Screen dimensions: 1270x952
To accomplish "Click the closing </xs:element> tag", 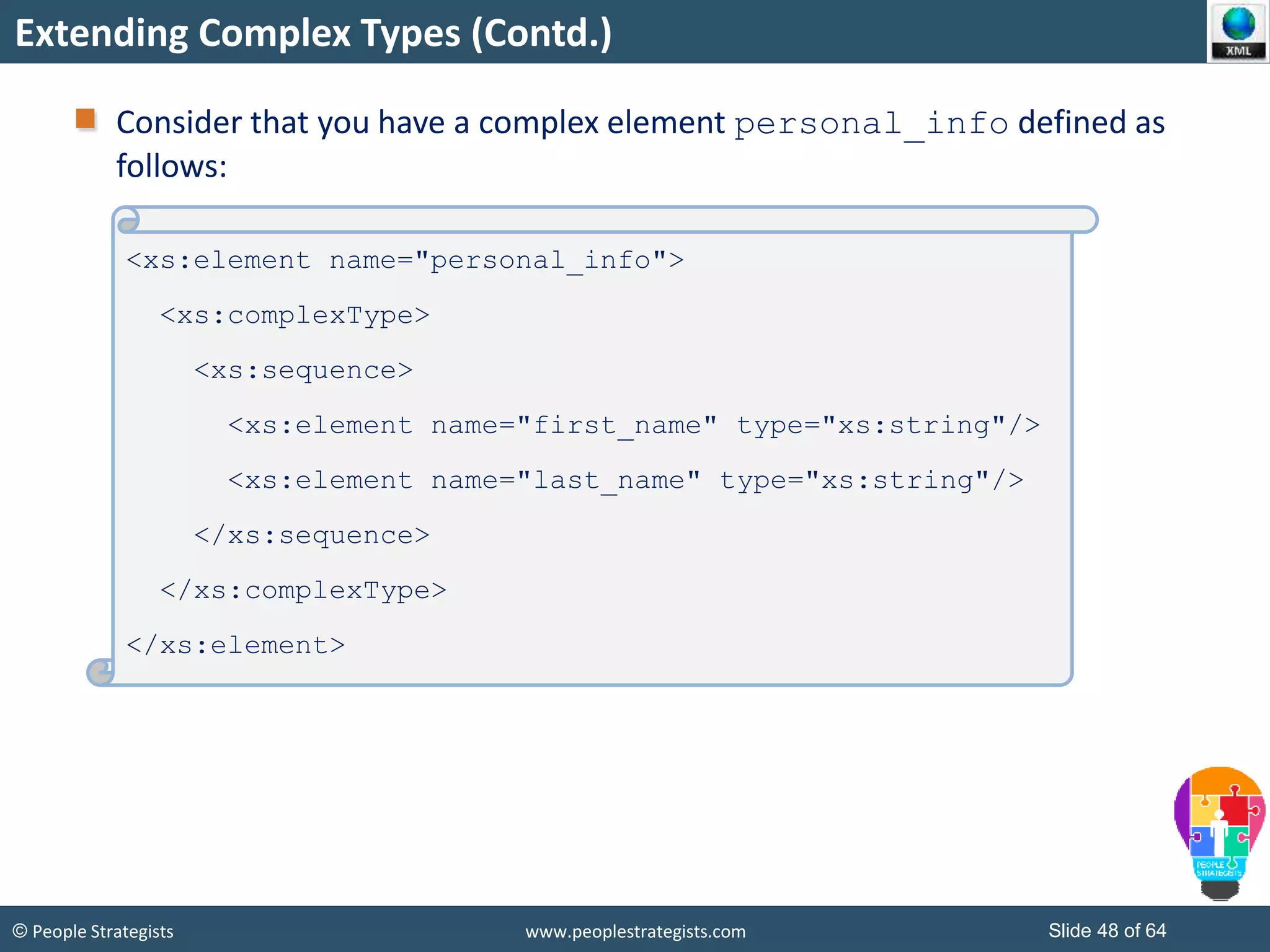I will tap(236, 646).
